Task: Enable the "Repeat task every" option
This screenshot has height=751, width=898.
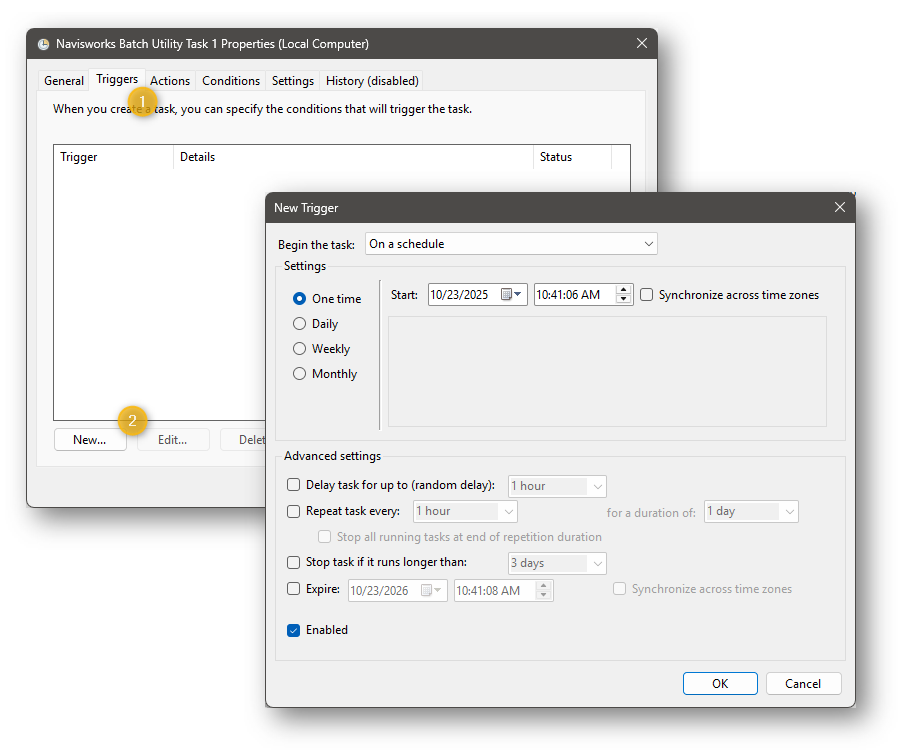Action: [x=293, y=511]
